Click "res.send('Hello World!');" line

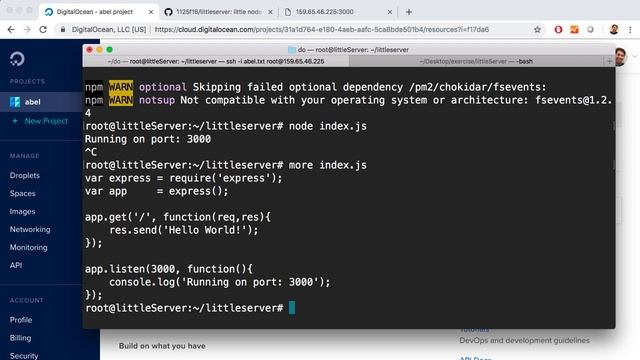point(184,230)
